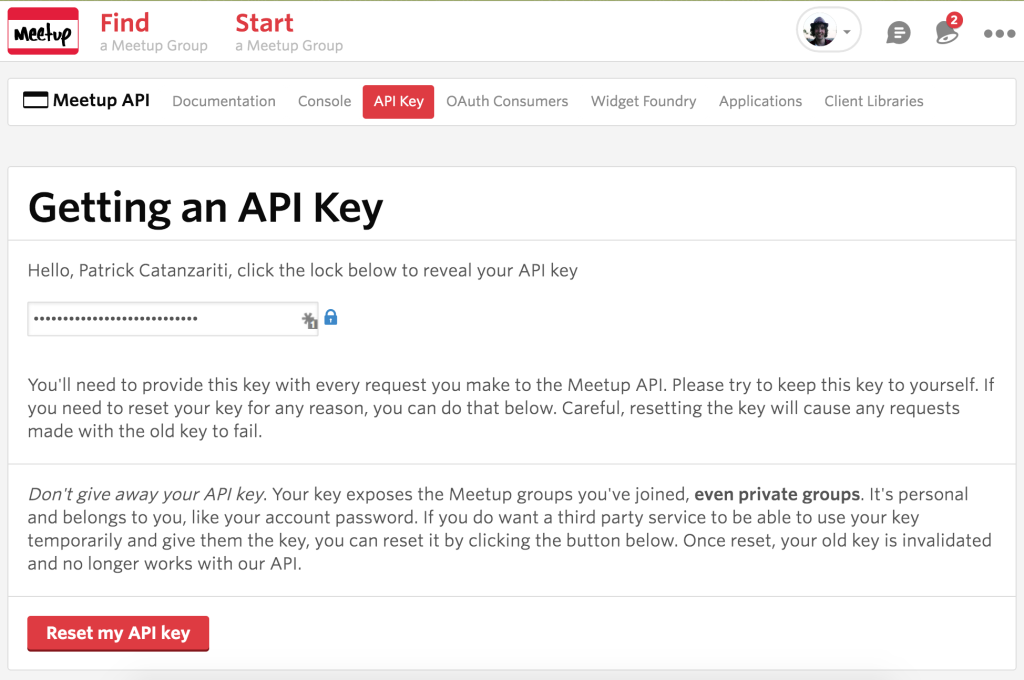
Task: Click the password manager icon in key field
Action: (309, 320)
